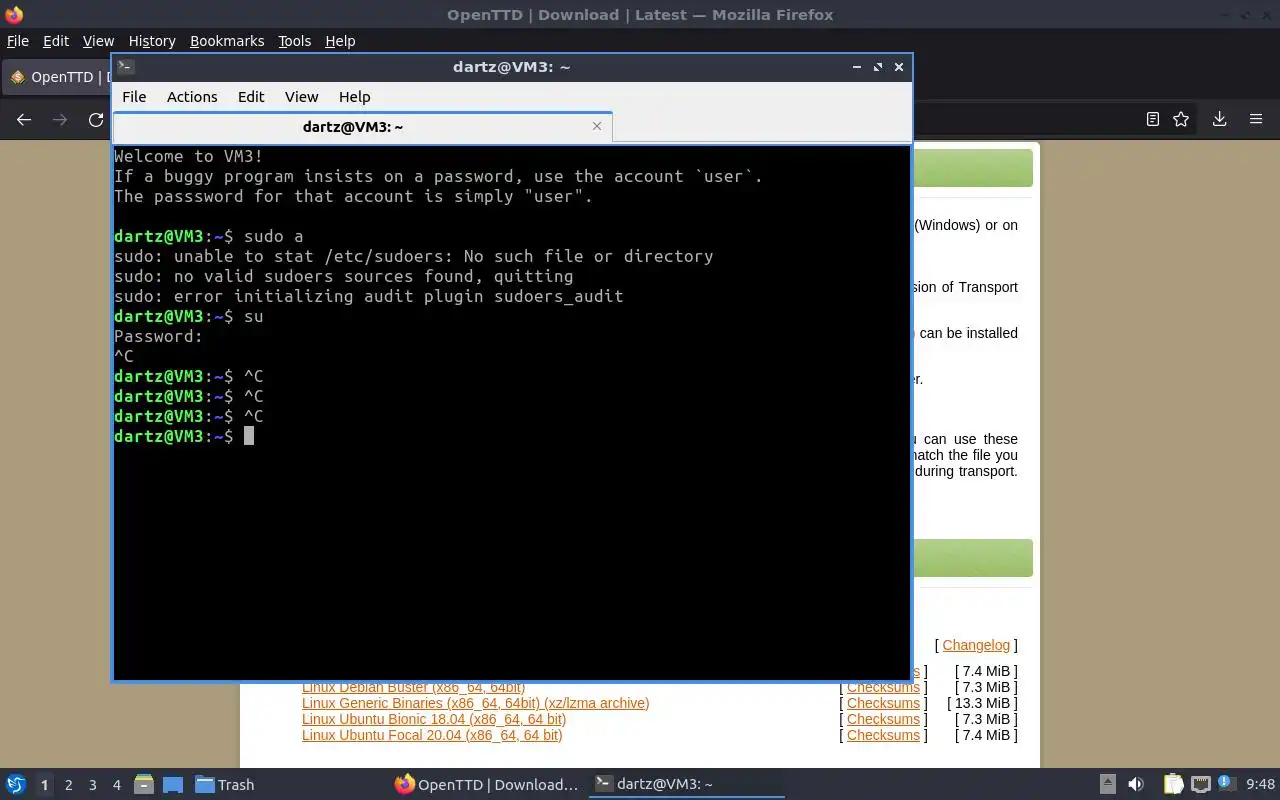This screenshot has height=800, width=1280.
Task: Open Firefox History menu
Action: (152, 41)
